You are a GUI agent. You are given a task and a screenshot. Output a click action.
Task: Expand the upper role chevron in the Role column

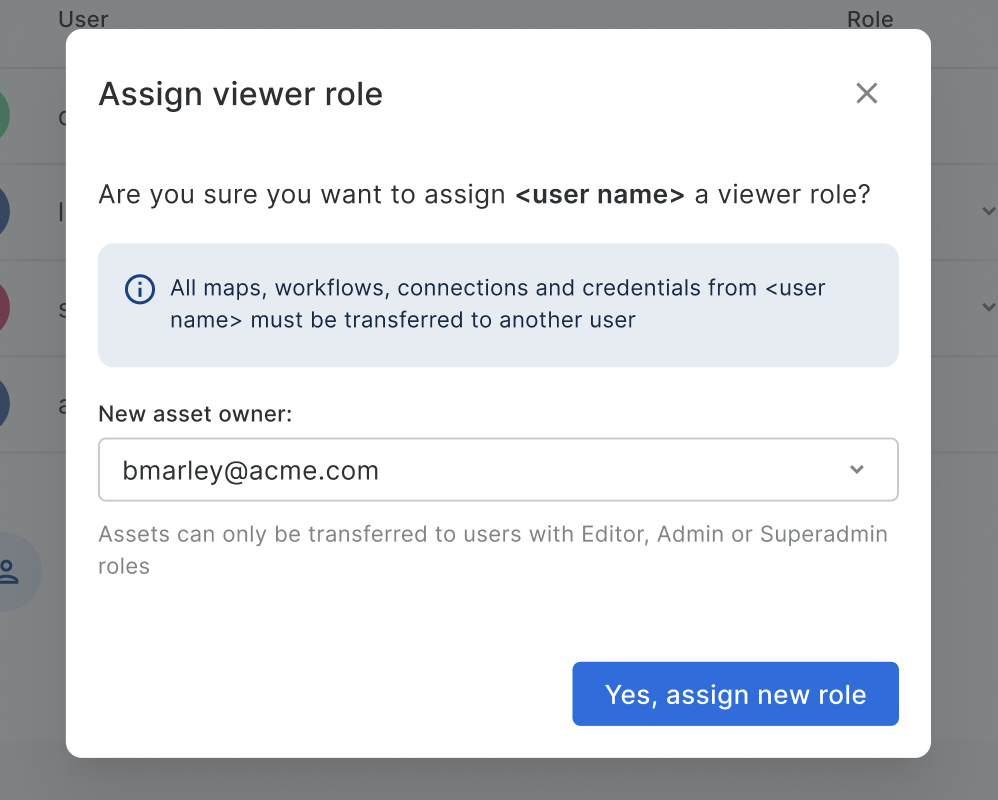click(988, 211)
